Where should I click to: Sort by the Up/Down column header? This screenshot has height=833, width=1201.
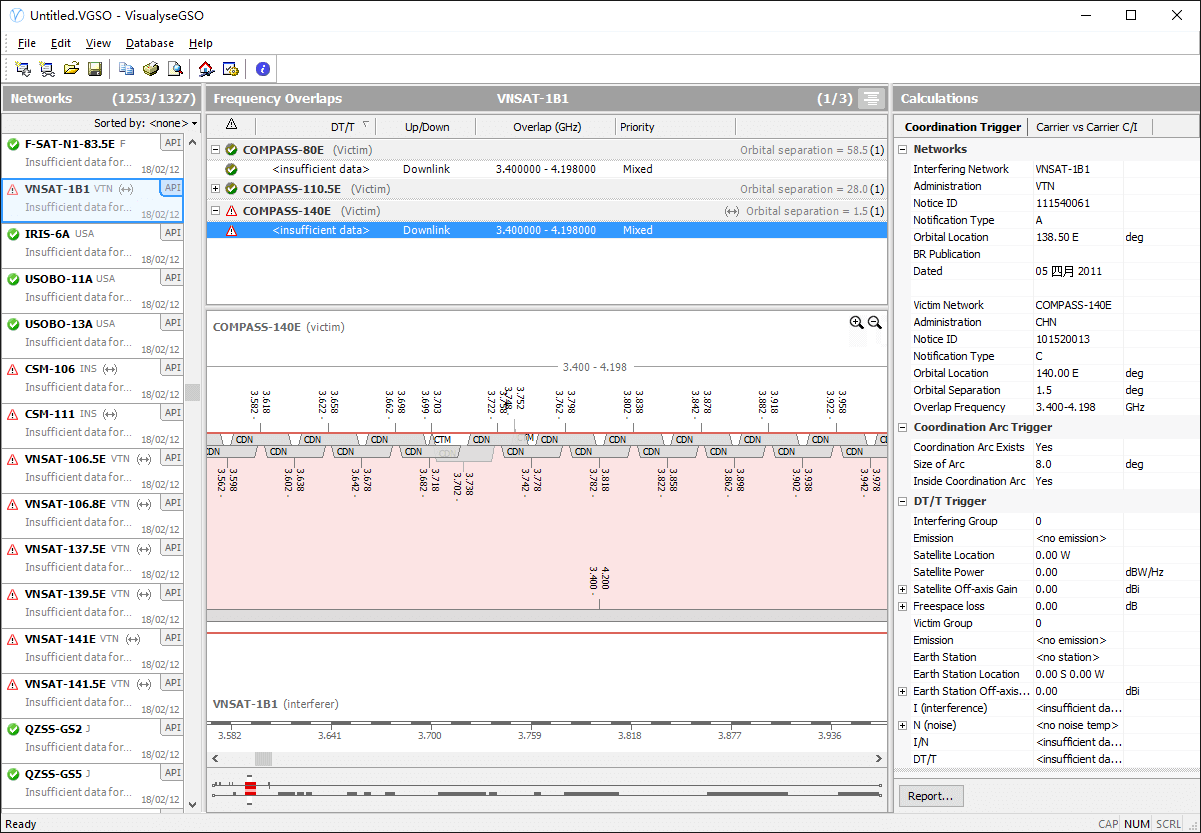[x=426, y=126]
